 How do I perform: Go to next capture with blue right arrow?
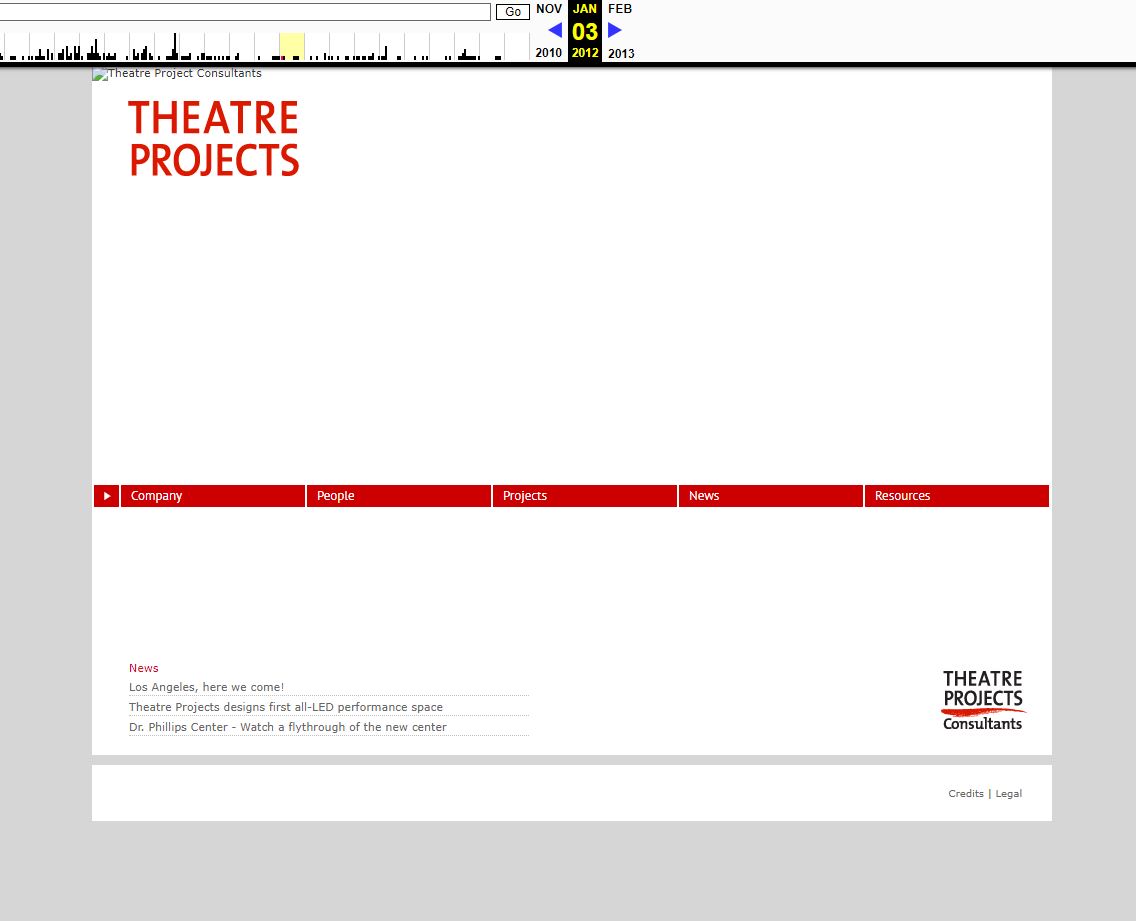(x=615, y=30)
